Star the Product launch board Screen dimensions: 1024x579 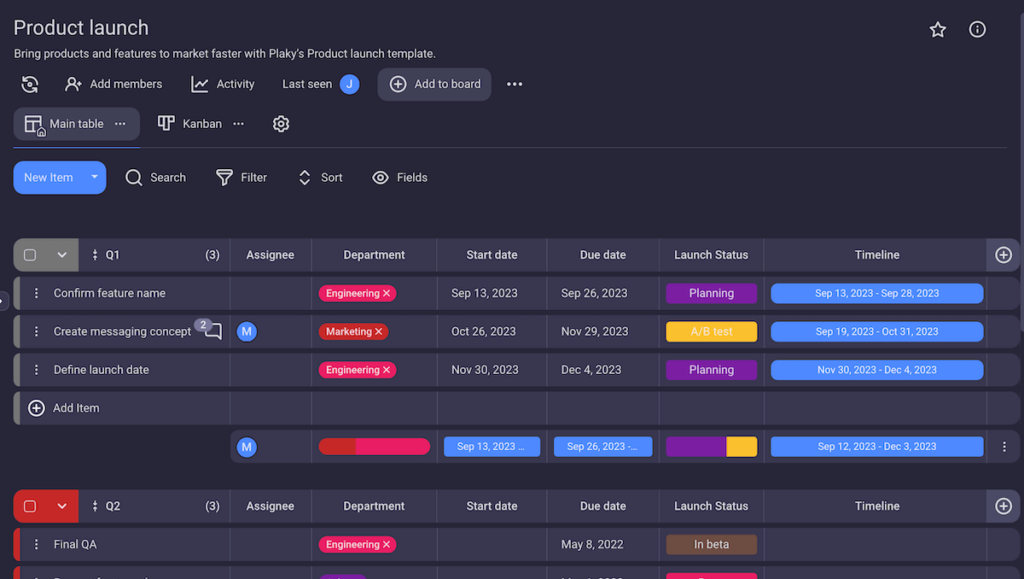pos(937,29)
